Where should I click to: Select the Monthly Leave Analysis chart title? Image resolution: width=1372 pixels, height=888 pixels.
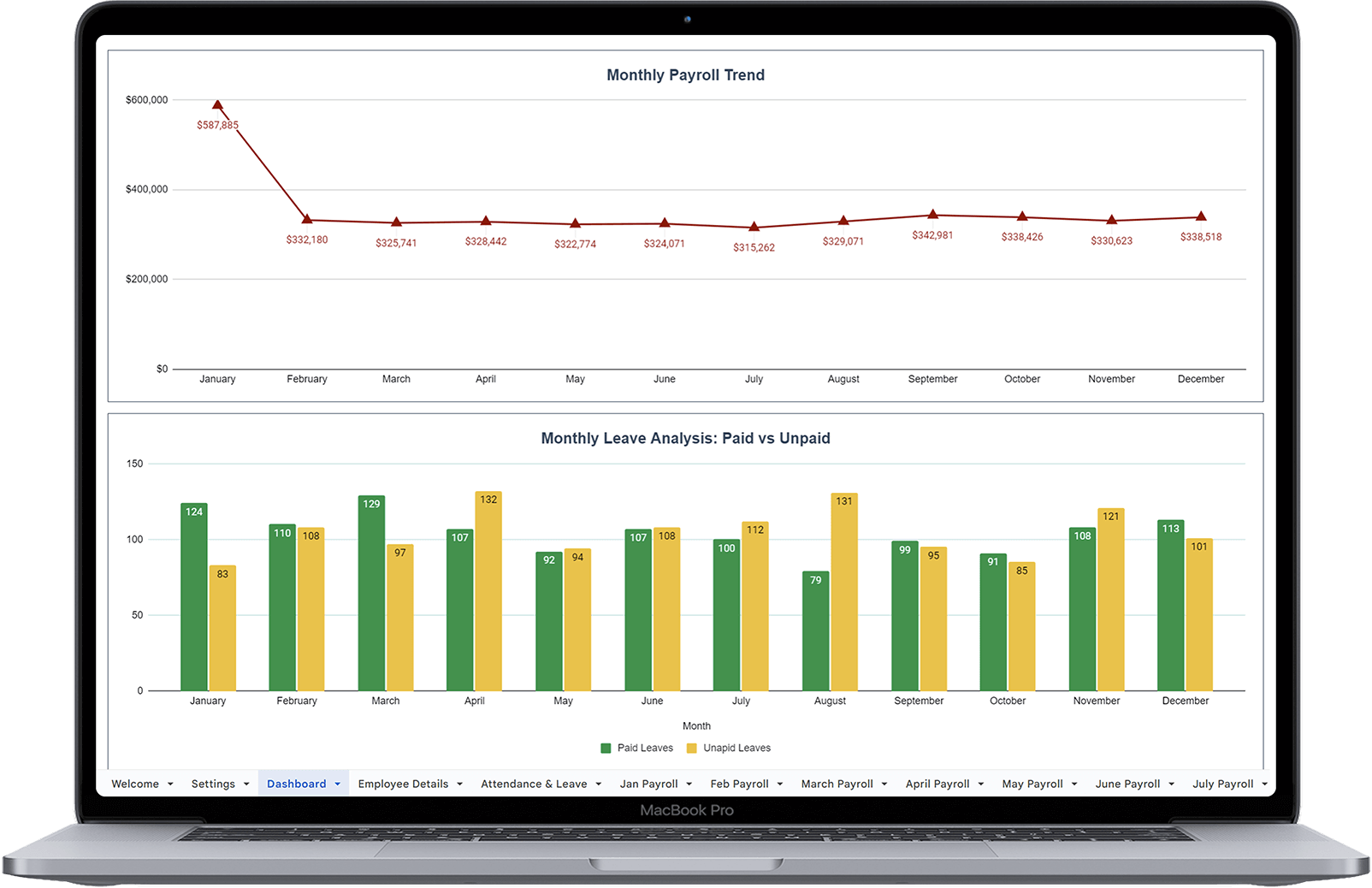tap(685, 438)
